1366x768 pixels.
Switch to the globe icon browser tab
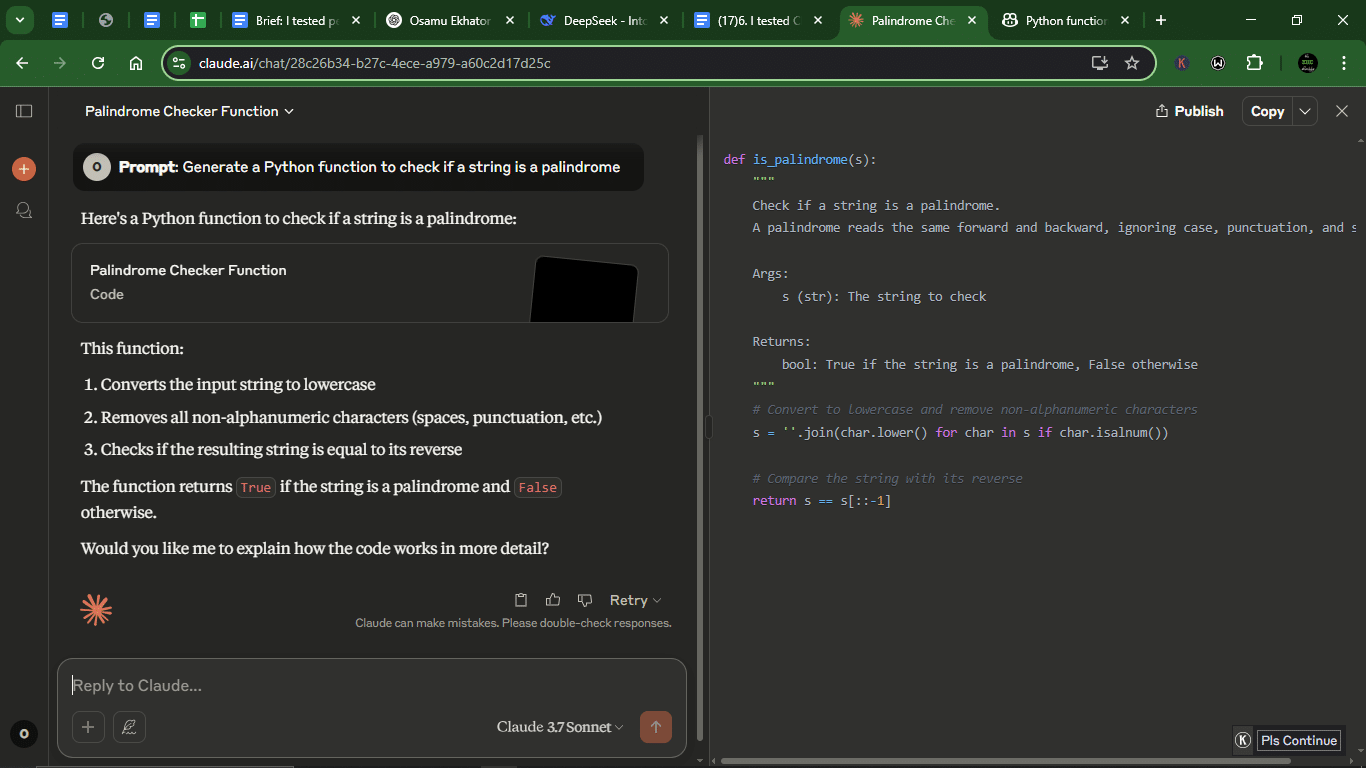pos(106,20)
